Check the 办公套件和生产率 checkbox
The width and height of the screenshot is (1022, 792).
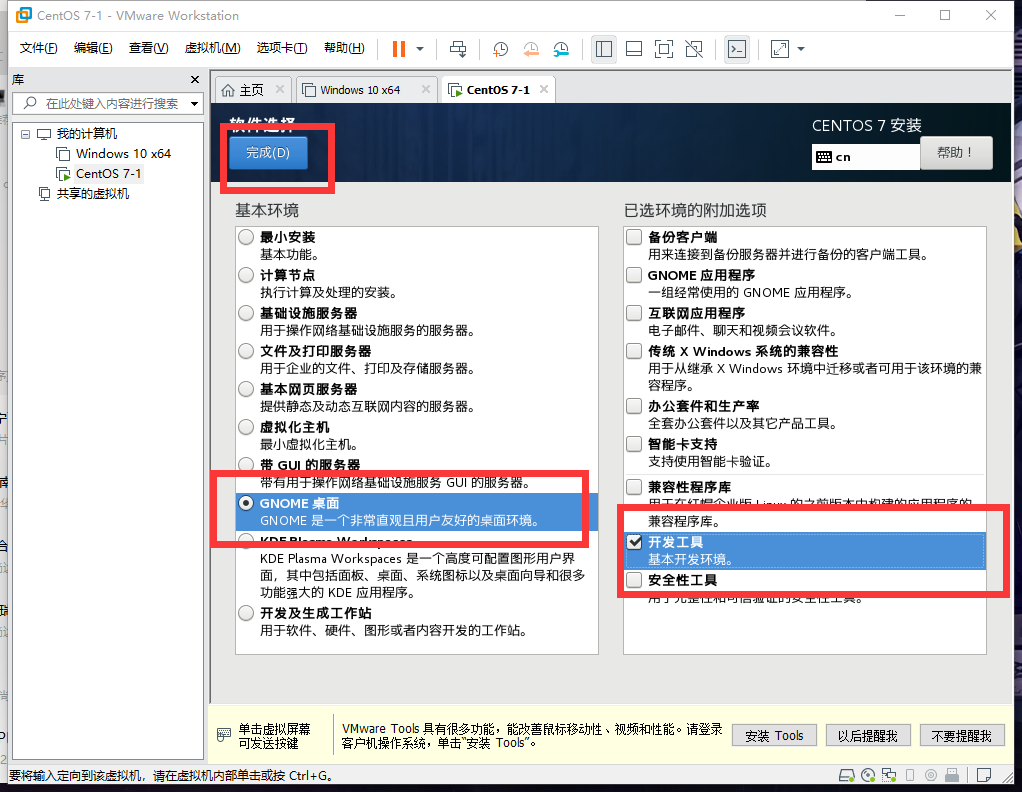click(634, 405)
